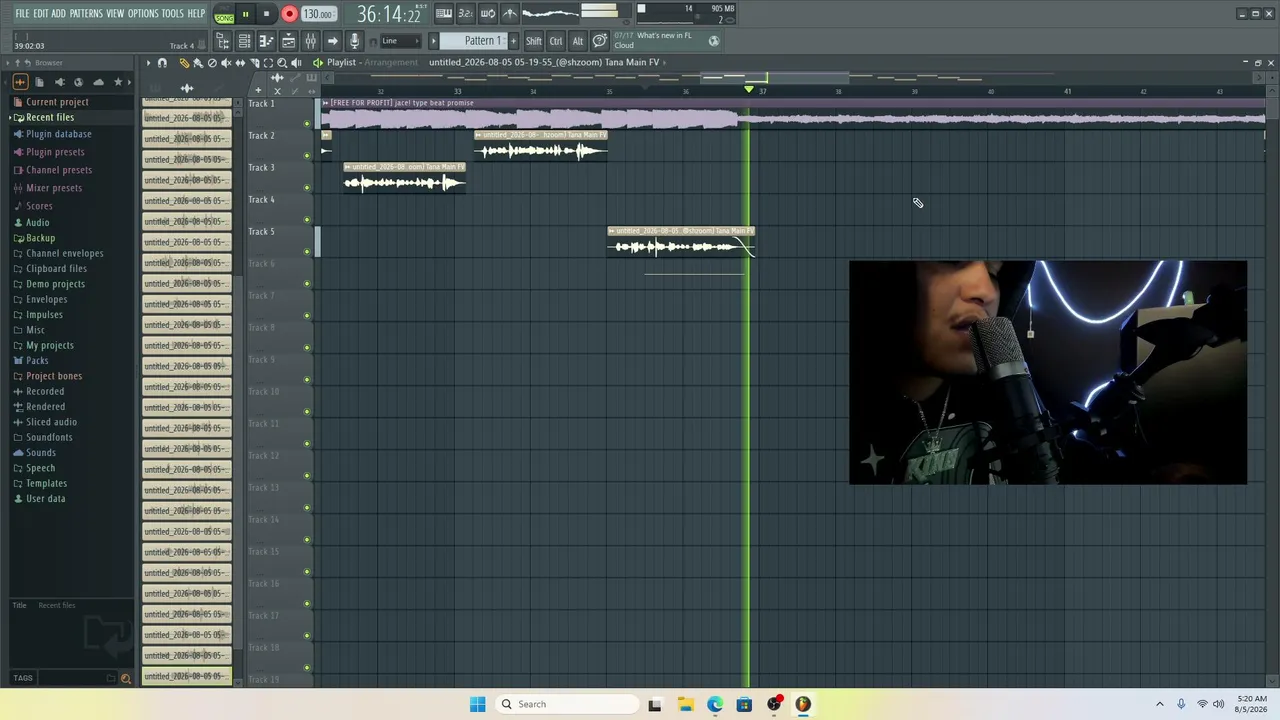Select the playlist mute tool

pos(226,63)
